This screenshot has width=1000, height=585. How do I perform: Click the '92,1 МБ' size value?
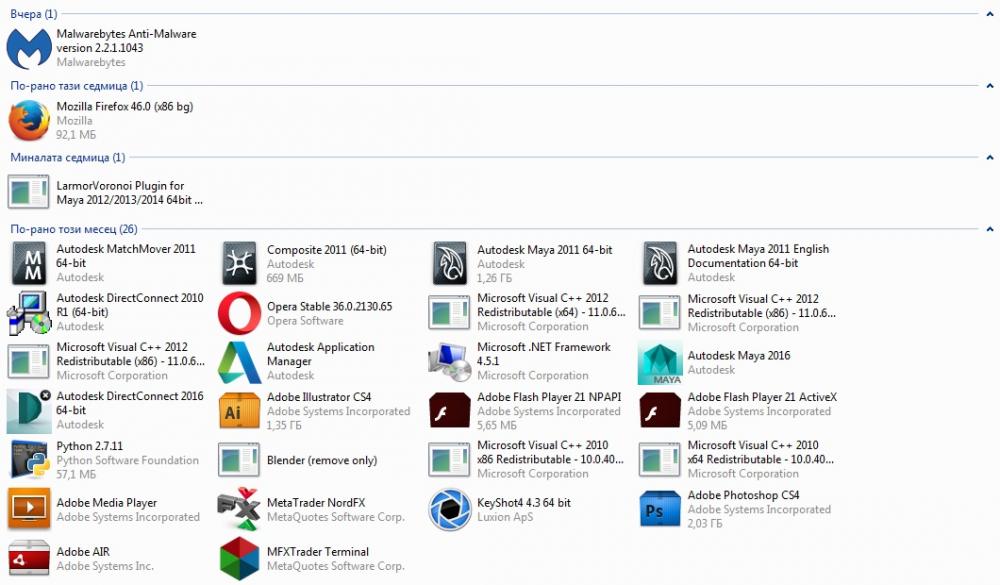76,135
